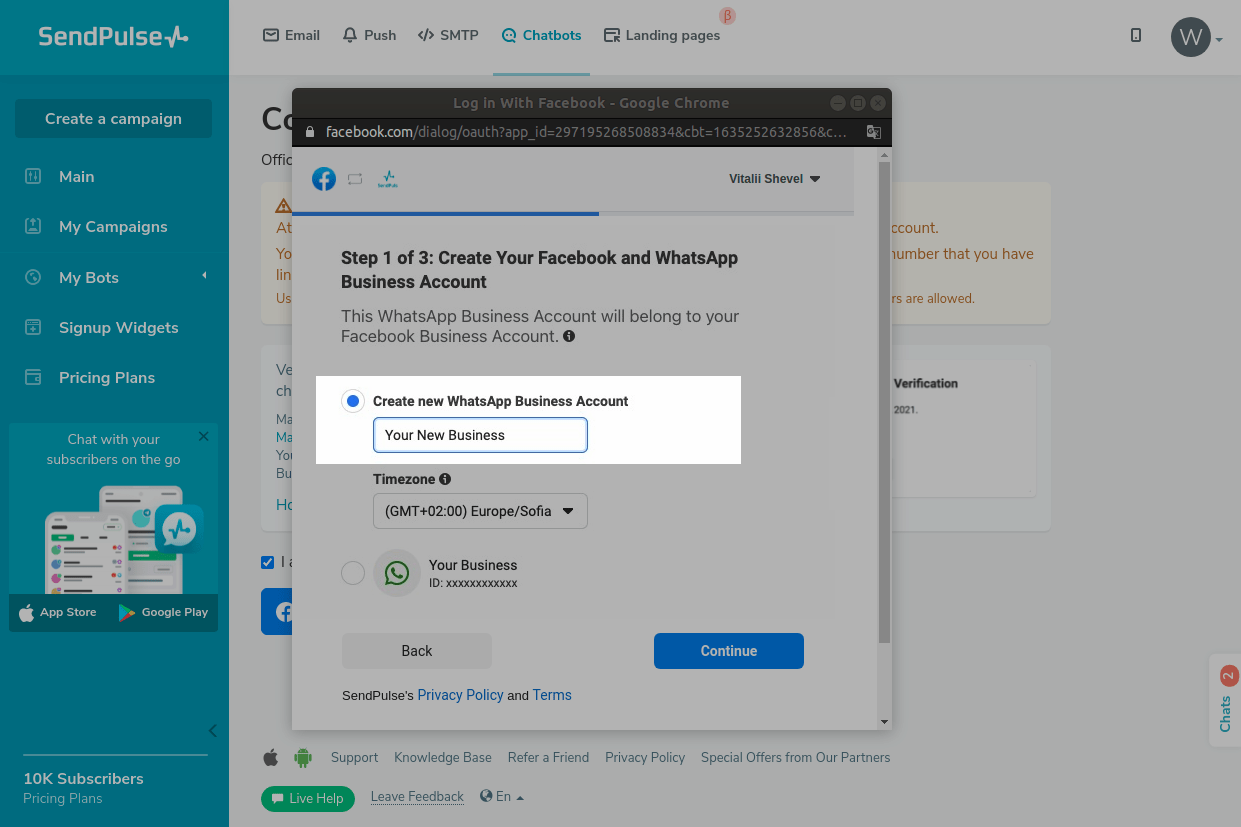This screenshot has width=1241, height=827.
Task: Expand the My Bots submenu arrow
Action: point(204,276)
